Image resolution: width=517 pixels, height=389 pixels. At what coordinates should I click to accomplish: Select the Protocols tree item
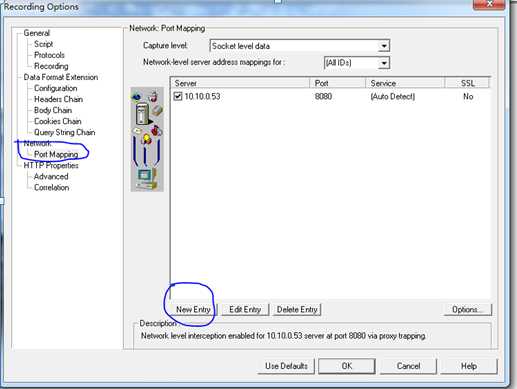(49, 55)
